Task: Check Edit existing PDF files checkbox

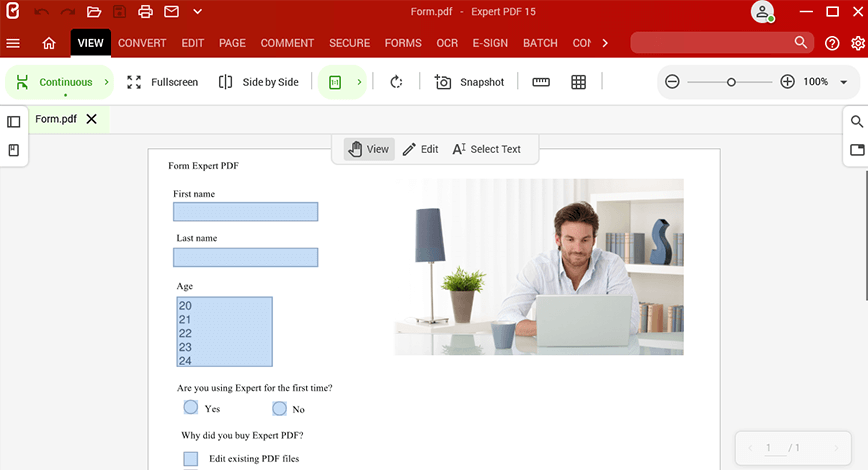Action: tap(190, 458)
